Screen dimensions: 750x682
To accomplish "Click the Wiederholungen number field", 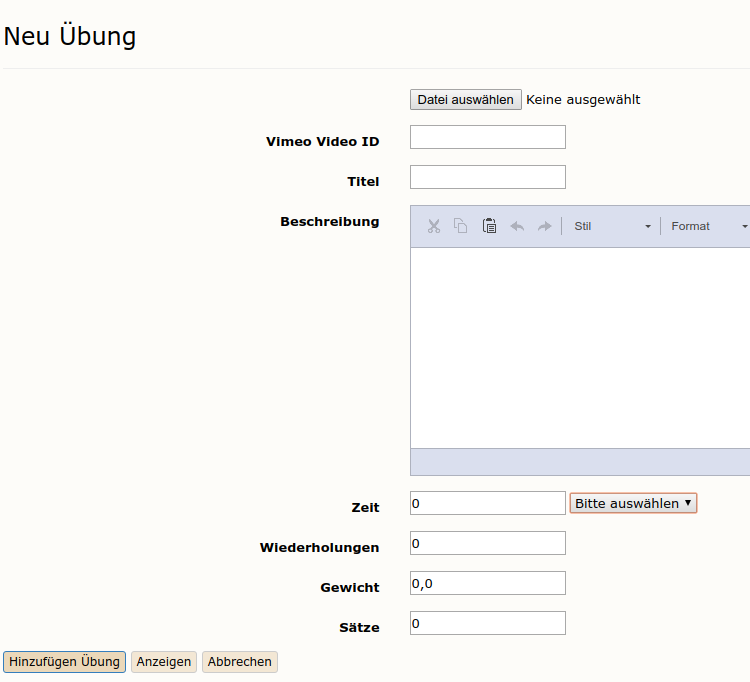I will [488, 543].
